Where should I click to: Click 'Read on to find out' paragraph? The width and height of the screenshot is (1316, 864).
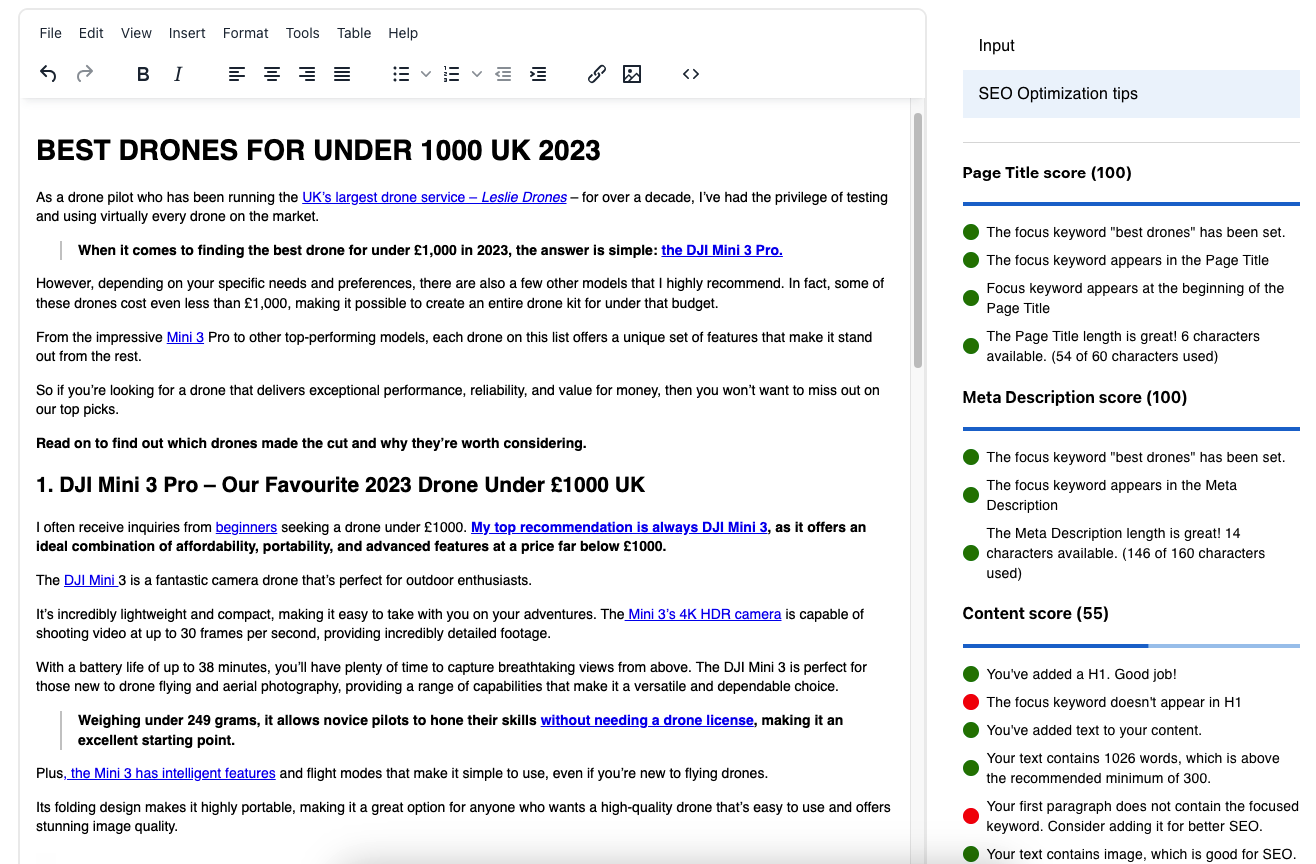tap(311, 443)
